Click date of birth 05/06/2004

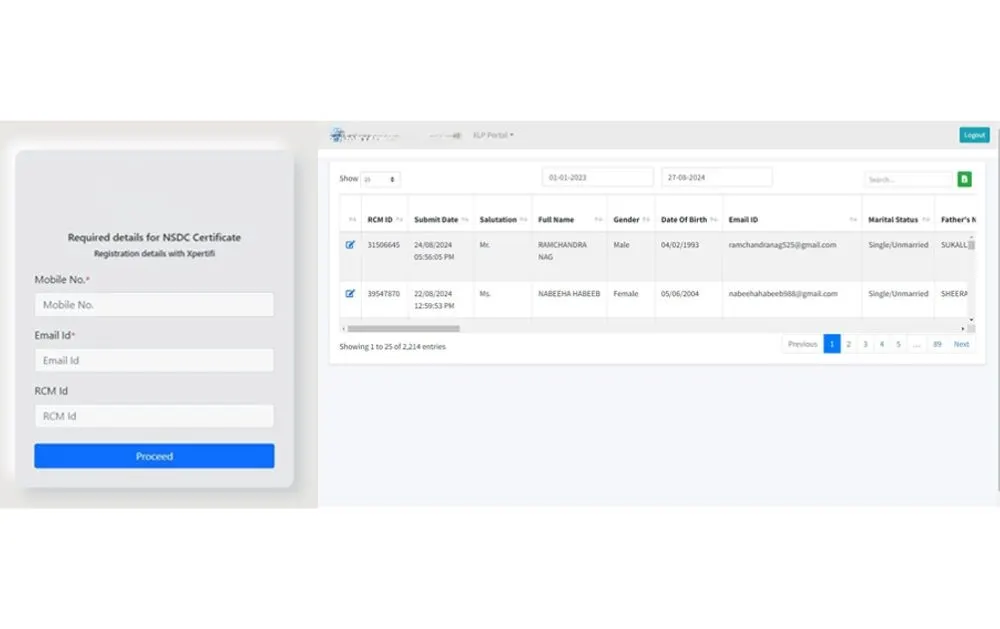point(680,293)
